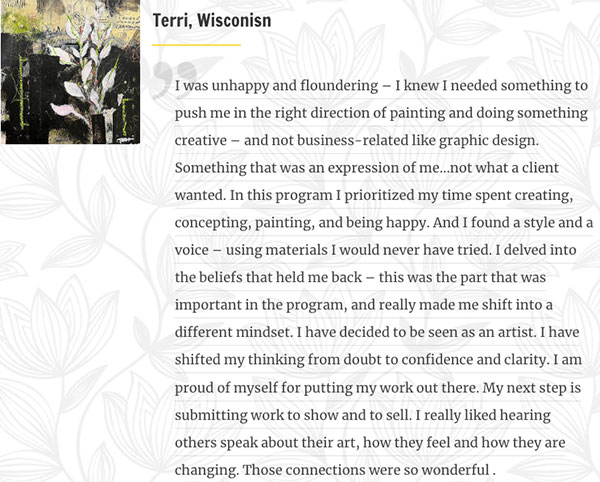
Task: Click the line starting "Something that was an expression"
Action: (x=367, y=168)
